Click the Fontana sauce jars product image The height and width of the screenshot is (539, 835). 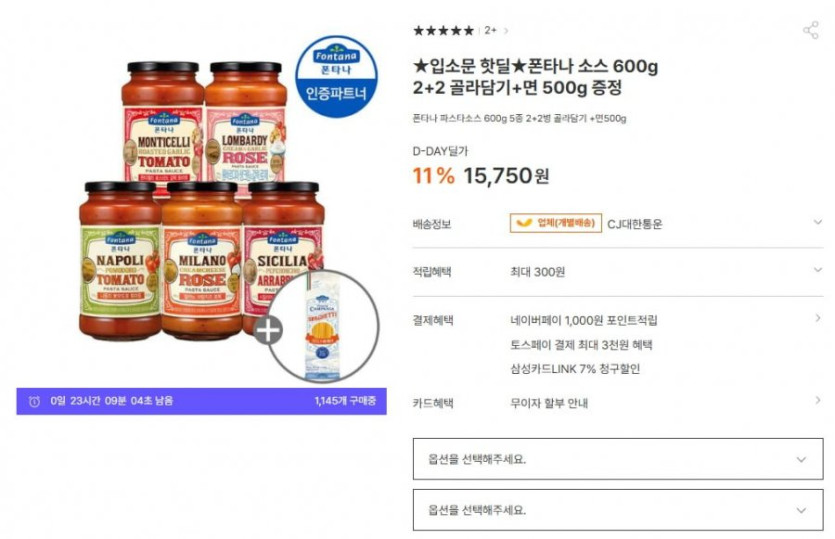(x=202, y=201)
